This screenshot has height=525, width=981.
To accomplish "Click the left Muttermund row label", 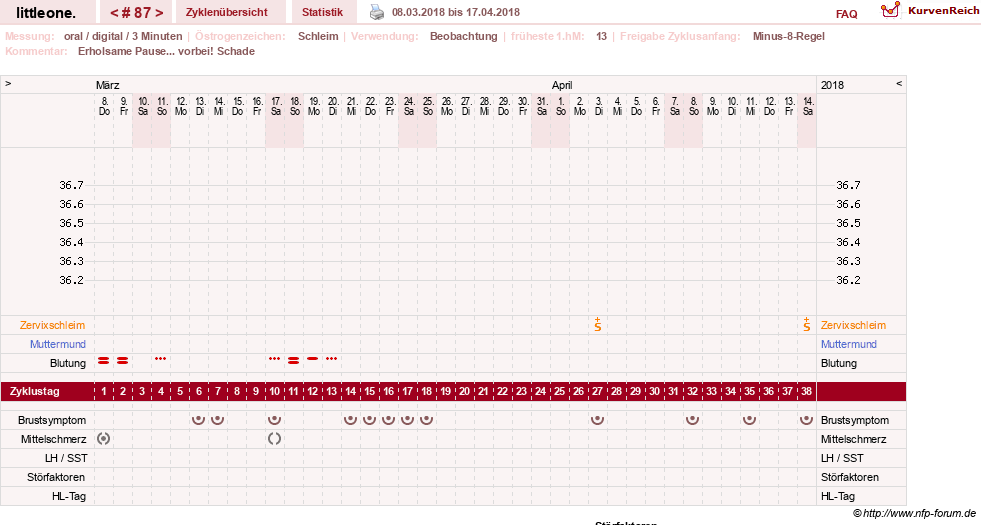I will coord(58,344).
